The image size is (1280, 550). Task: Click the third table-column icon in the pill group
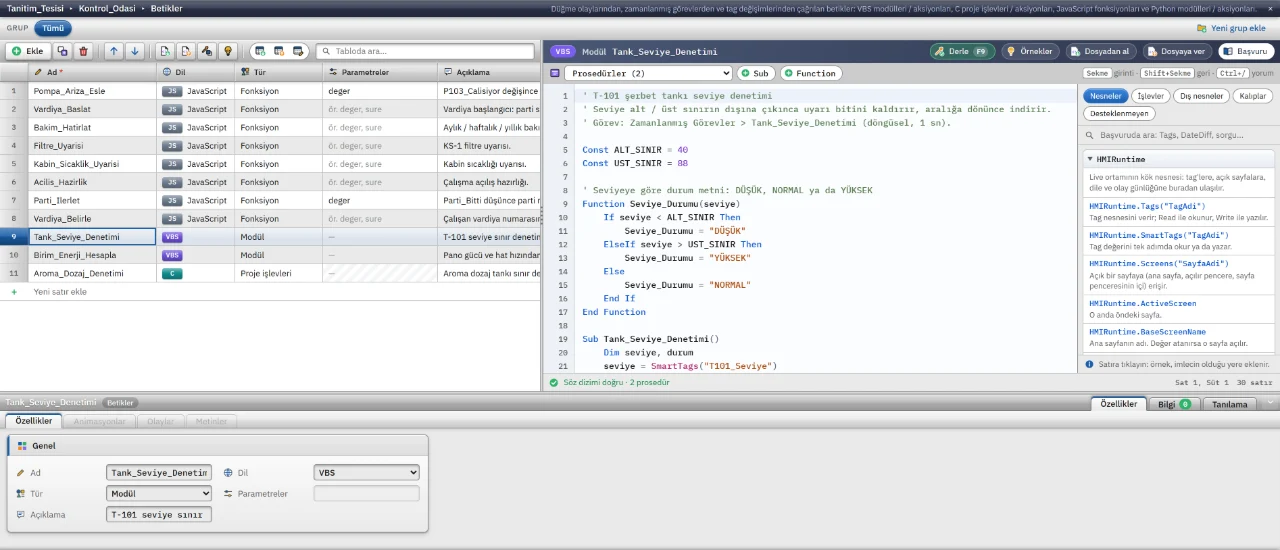pyautogui.click(x=298, y=51)
